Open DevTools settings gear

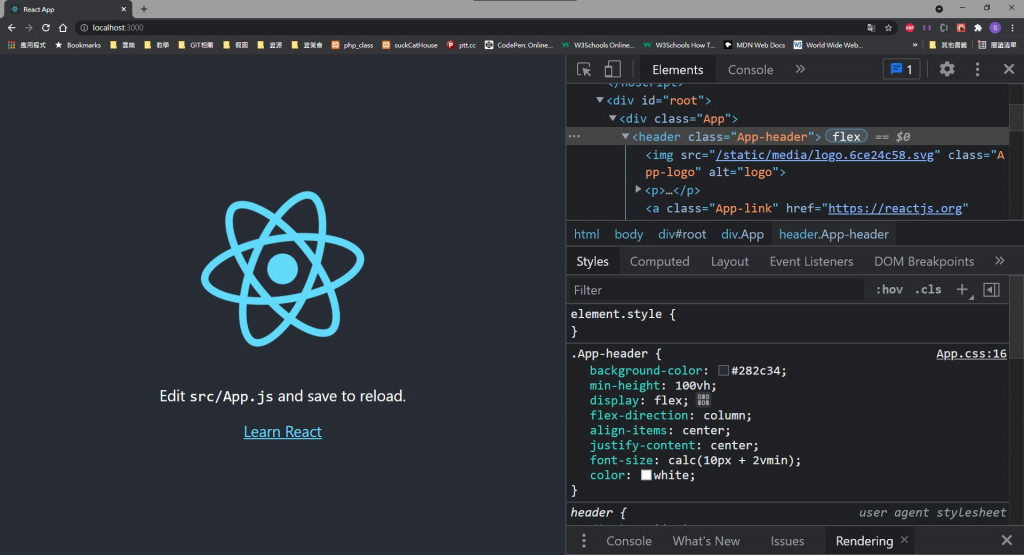click(947, 69)
